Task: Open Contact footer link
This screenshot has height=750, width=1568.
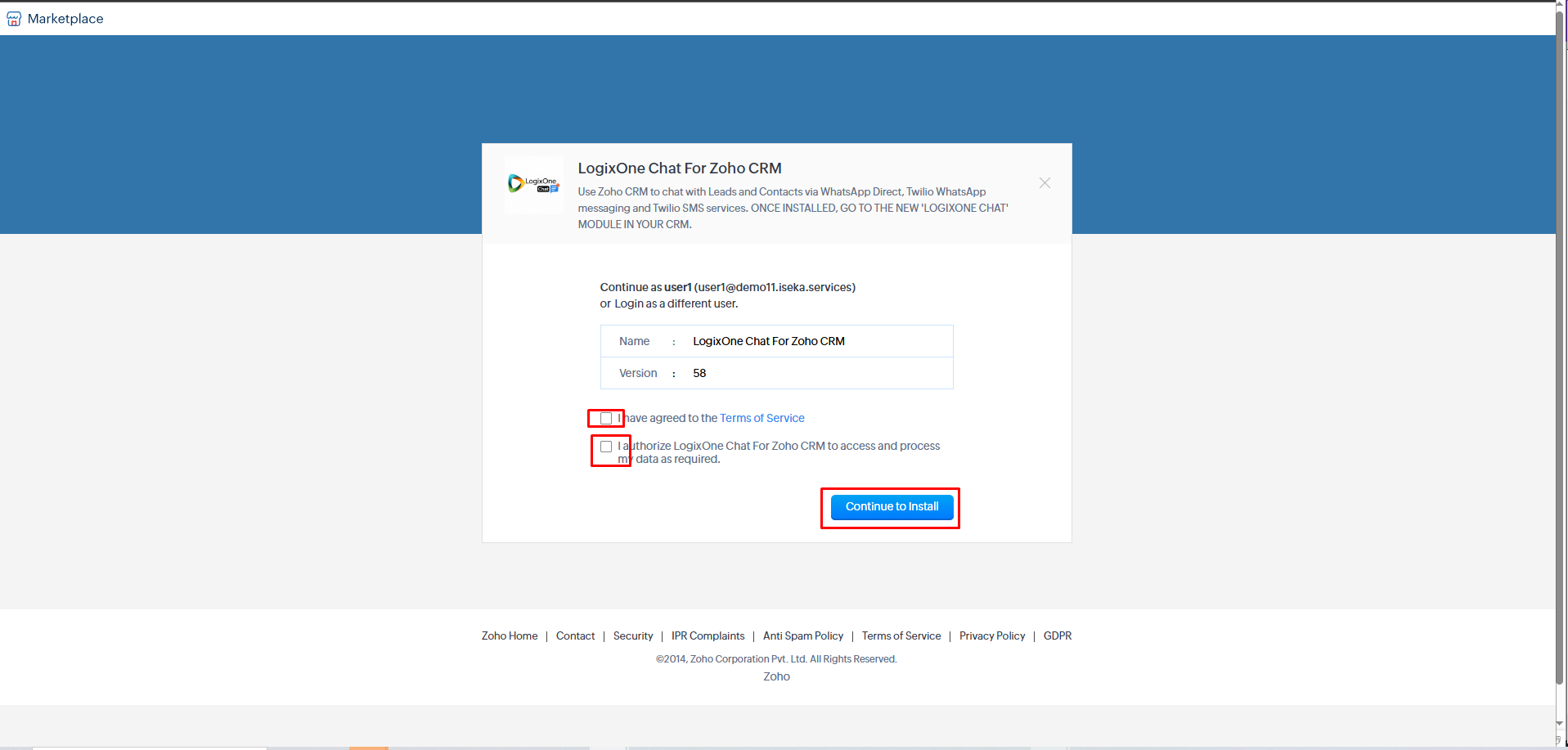Action: coord(575,635)
